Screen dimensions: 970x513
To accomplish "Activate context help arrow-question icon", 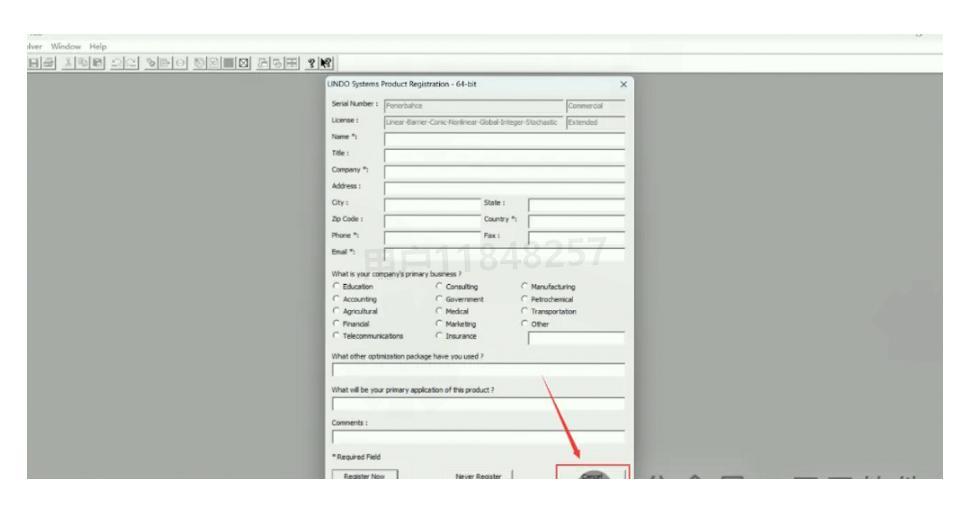I will point(325,63).
